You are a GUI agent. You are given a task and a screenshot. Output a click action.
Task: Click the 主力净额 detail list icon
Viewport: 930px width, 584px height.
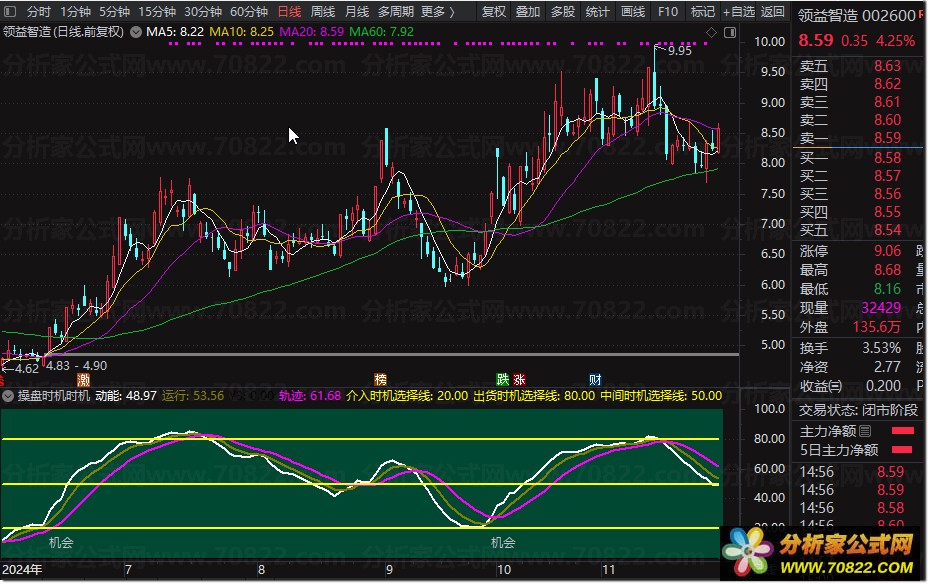(x=865, y=431)
